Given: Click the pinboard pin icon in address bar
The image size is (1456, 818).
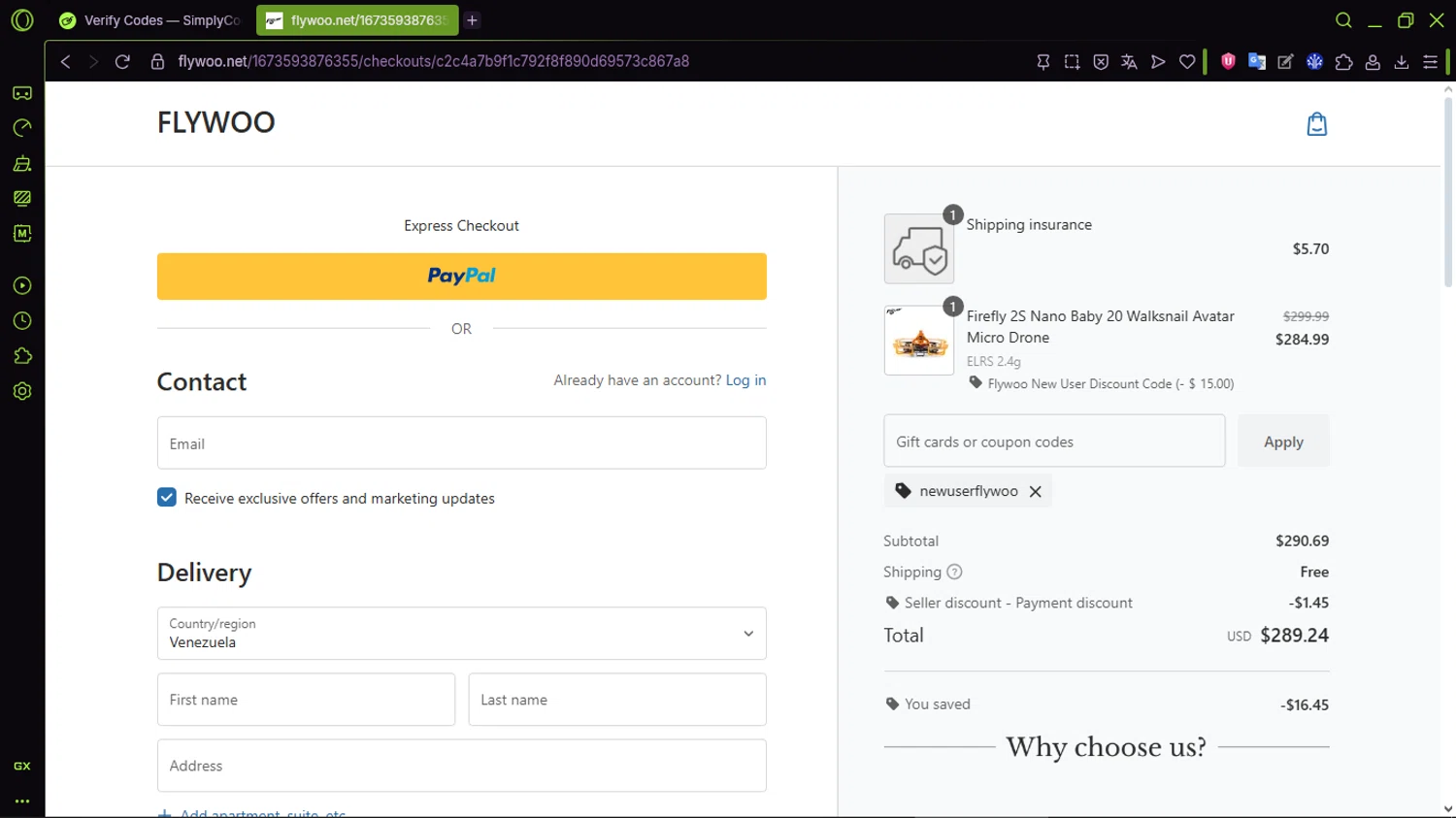Looking at the screenshot, I should 1043,61.
